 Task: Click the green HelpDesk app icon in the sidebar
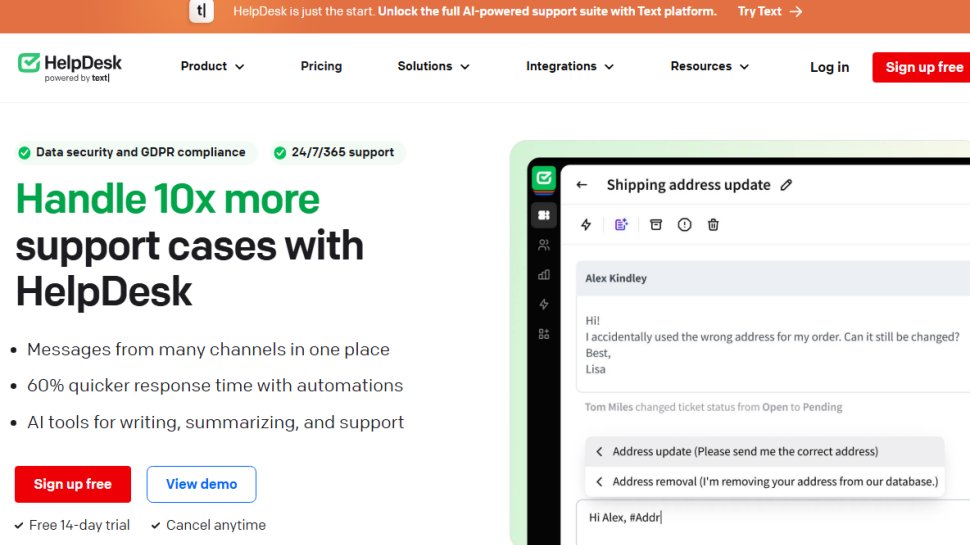pos(544,179)
